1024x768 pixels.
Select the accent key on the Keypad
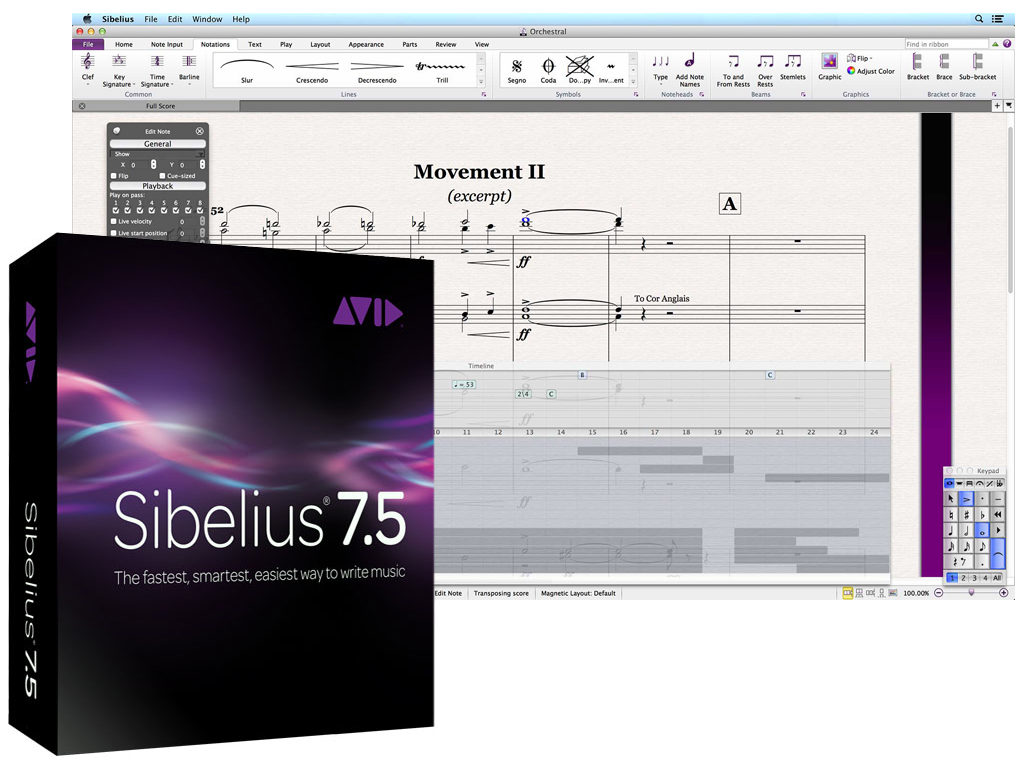pyautogui.click(x=966, y=498)
